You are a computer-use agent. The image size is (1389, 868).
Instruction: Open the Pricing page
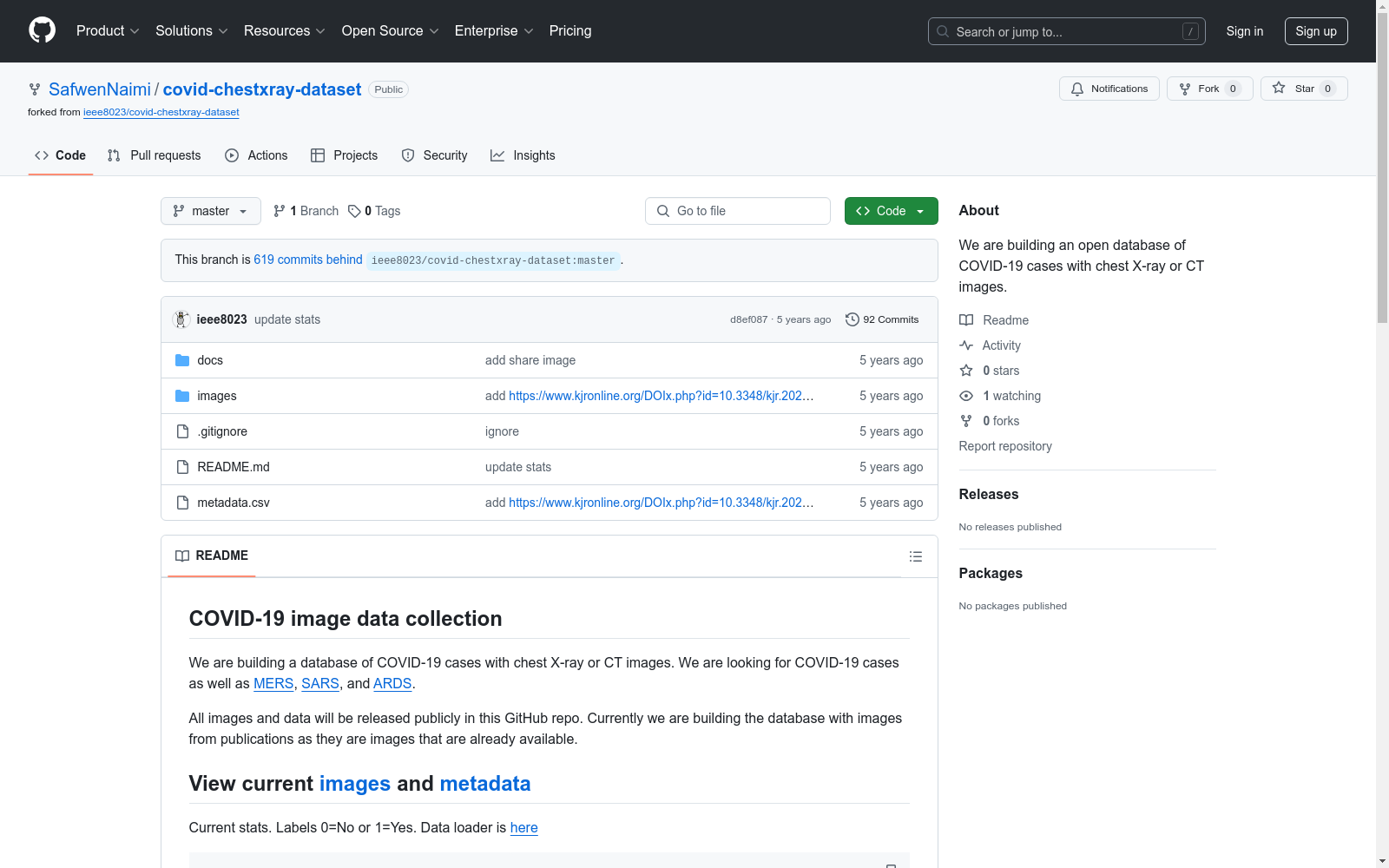pos(570,31)
